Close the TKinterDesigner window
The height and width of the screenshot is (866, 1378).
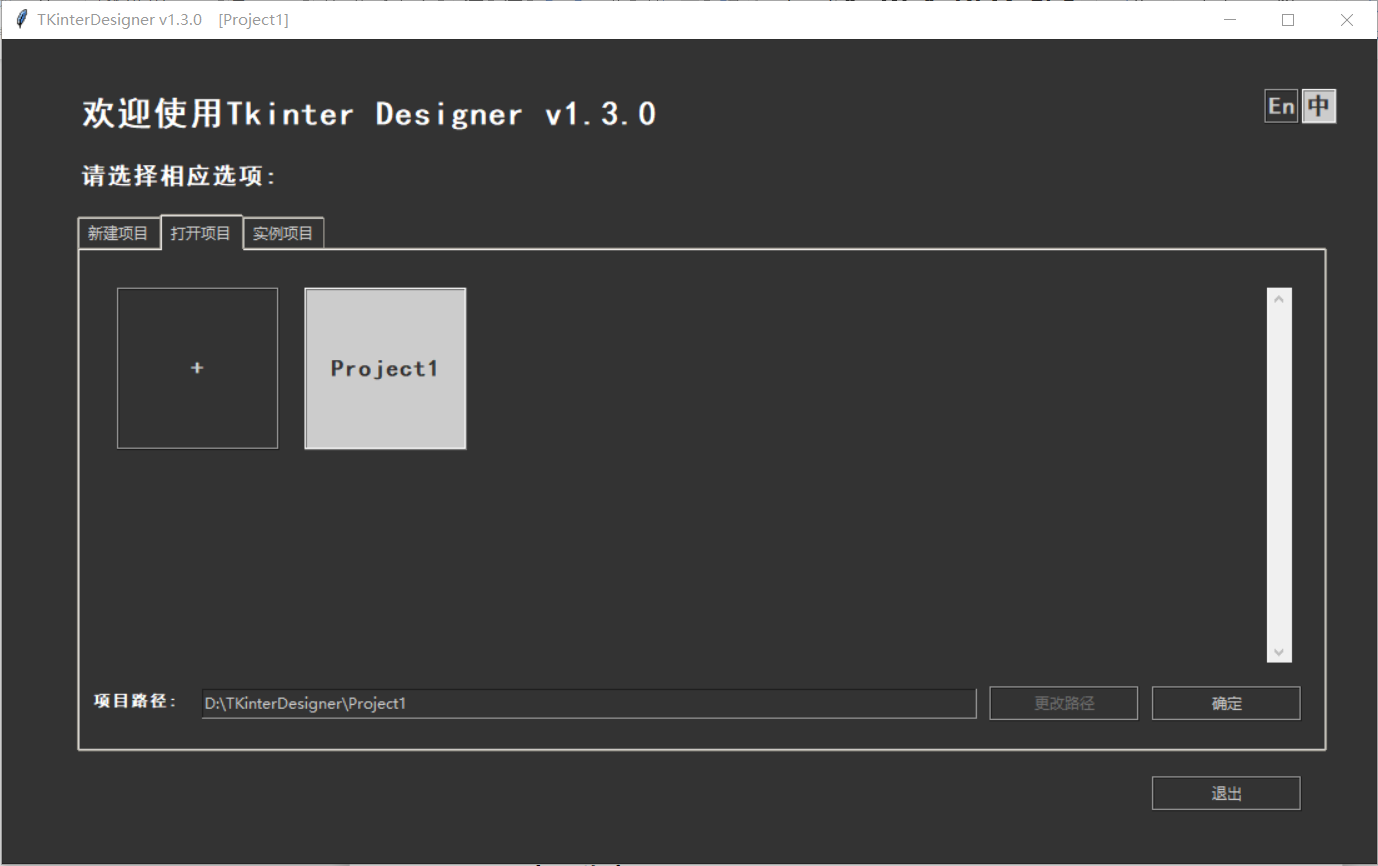point(1346,20)
